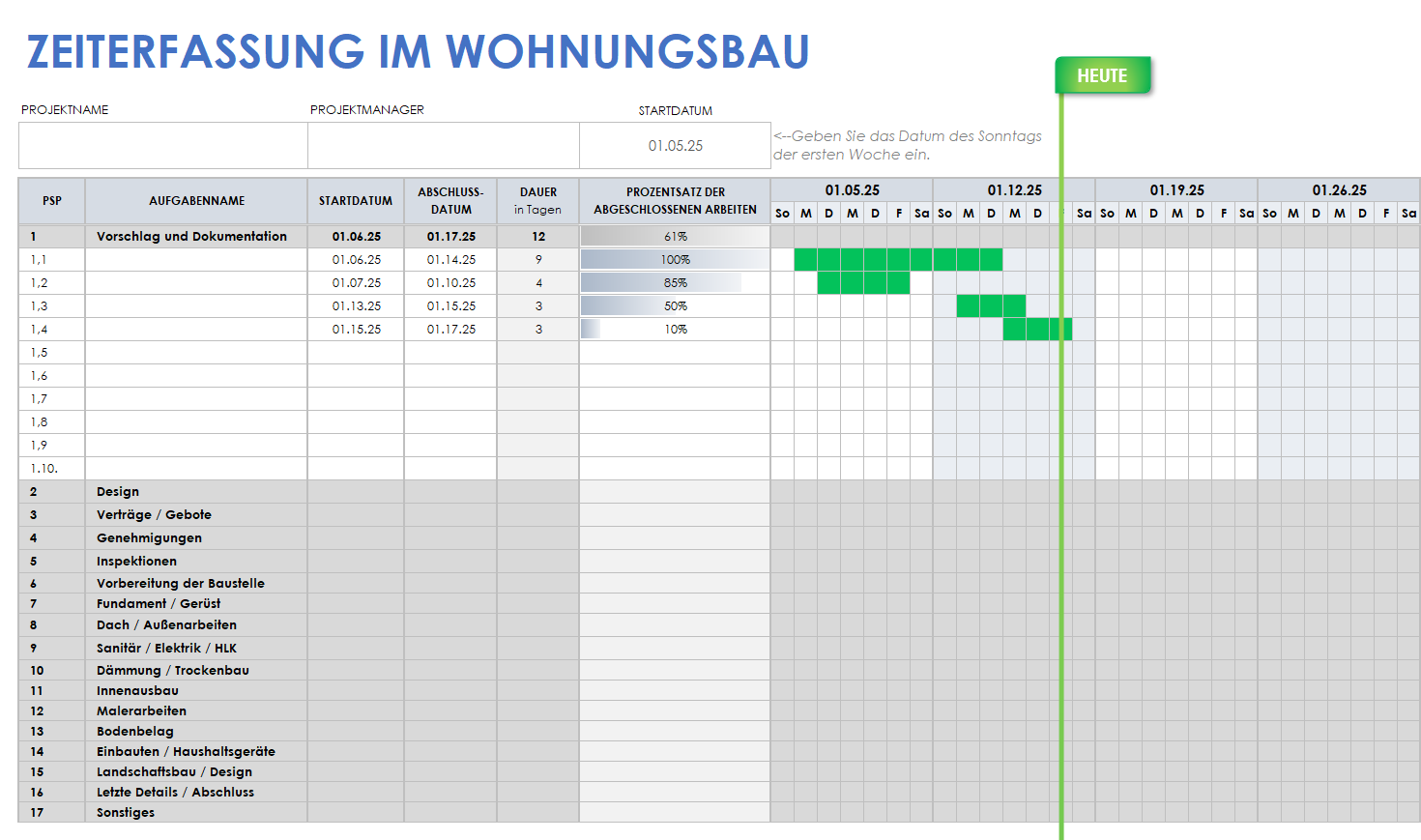The image size is (1421, 840).
Task: Select PSP cell 1,5
Action: (52, 353)
